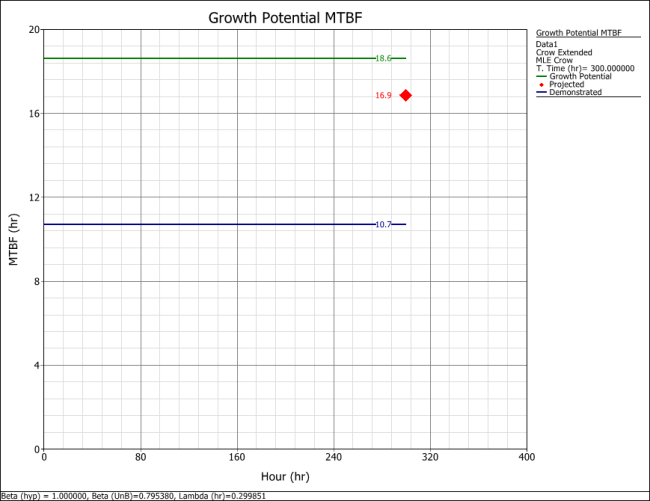
Task: Click the 10.7 demonstrated value label
Action: 383,225
